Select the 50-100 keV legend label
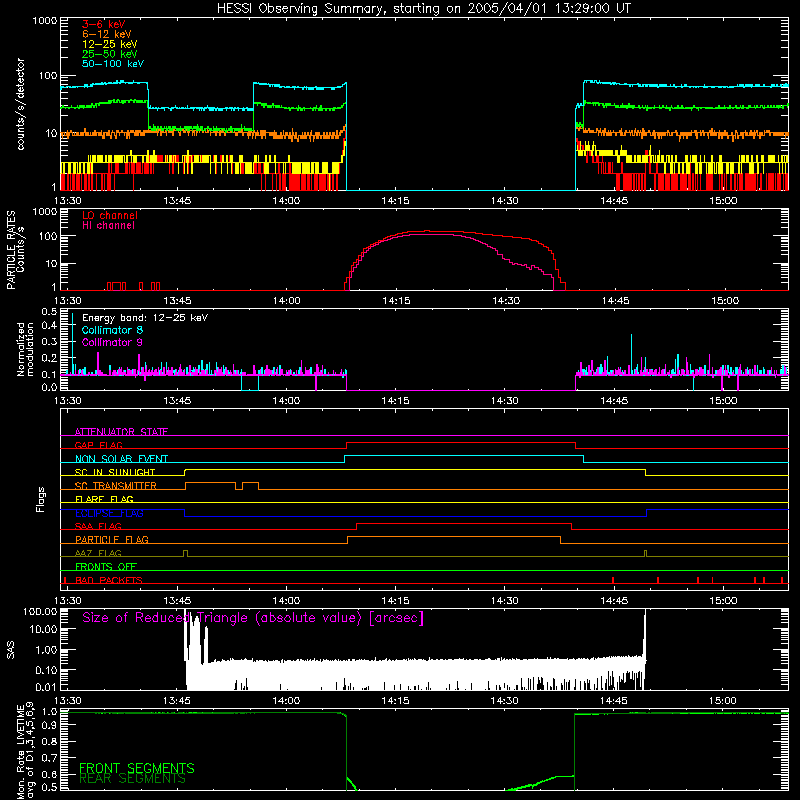This screenshot has width=800, height=800. point(113,64)
